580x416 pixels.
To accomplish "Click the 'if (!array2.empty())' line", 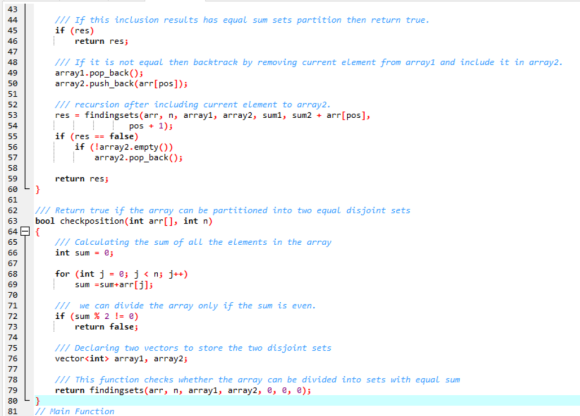I will pyautogui.click(x=124, y=147).
